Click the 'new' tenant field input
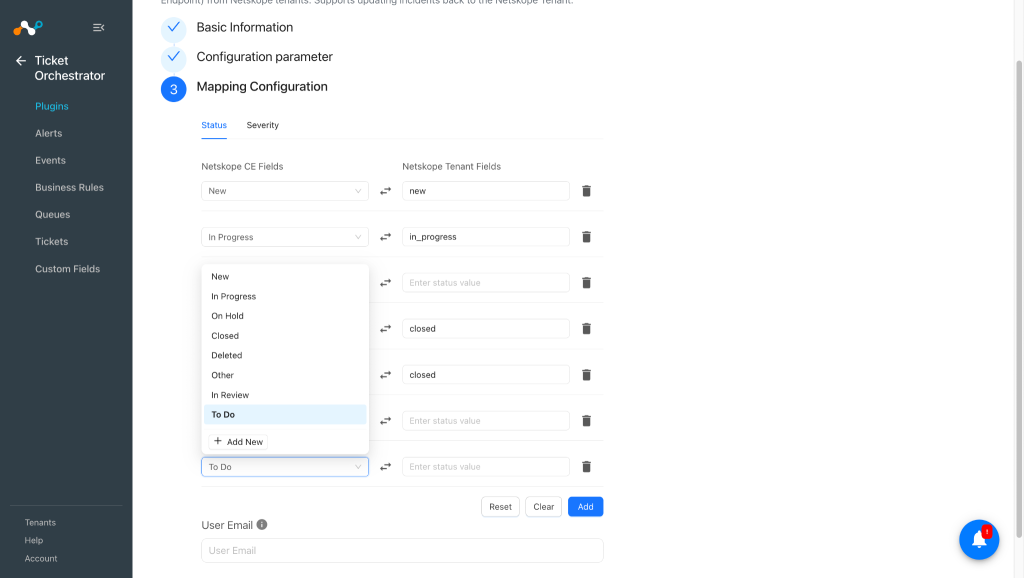 click(485, 191)
